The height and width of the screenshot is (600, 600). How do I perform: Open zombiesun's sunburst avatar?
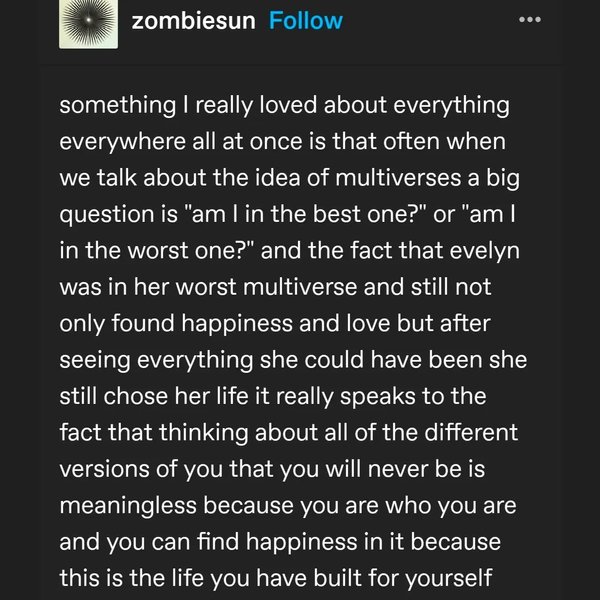88,21
